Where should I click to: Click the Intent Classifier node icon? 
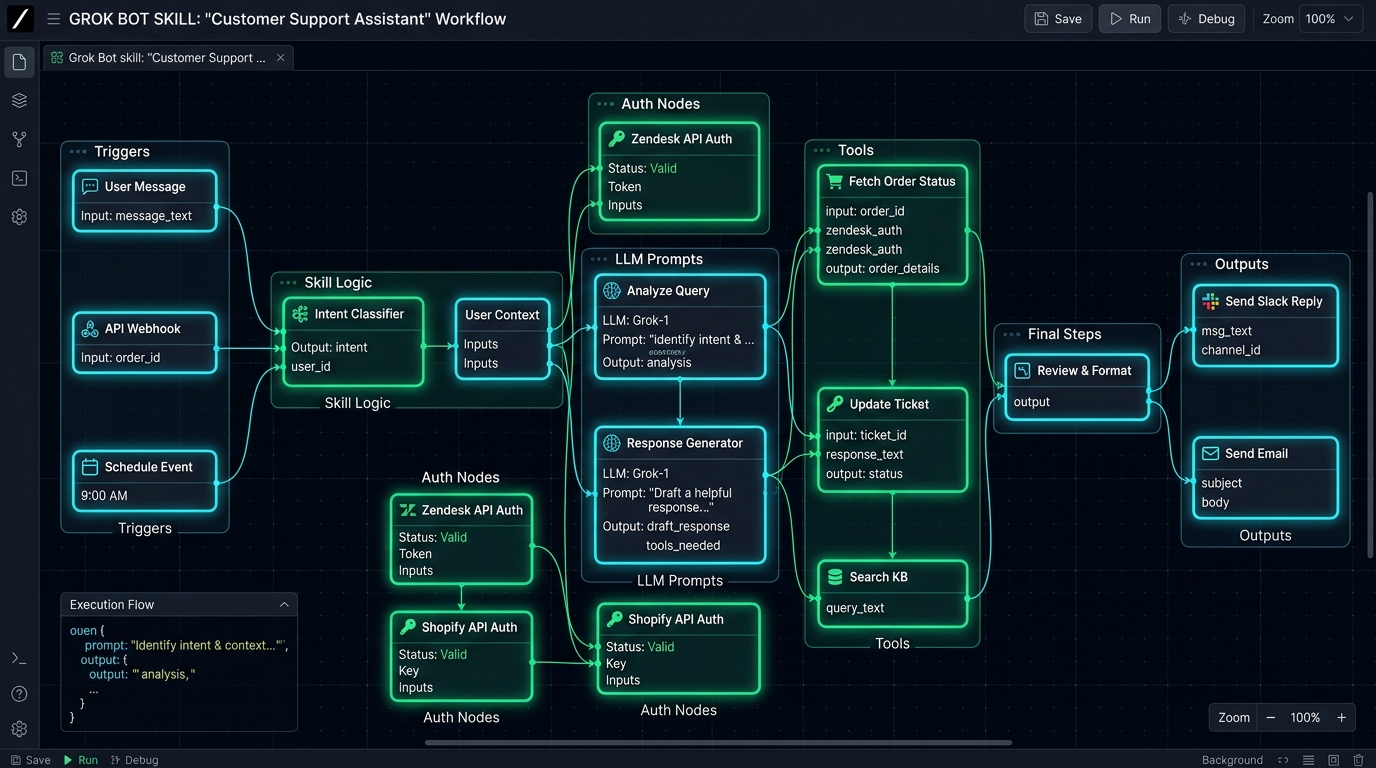click(300, 314)
